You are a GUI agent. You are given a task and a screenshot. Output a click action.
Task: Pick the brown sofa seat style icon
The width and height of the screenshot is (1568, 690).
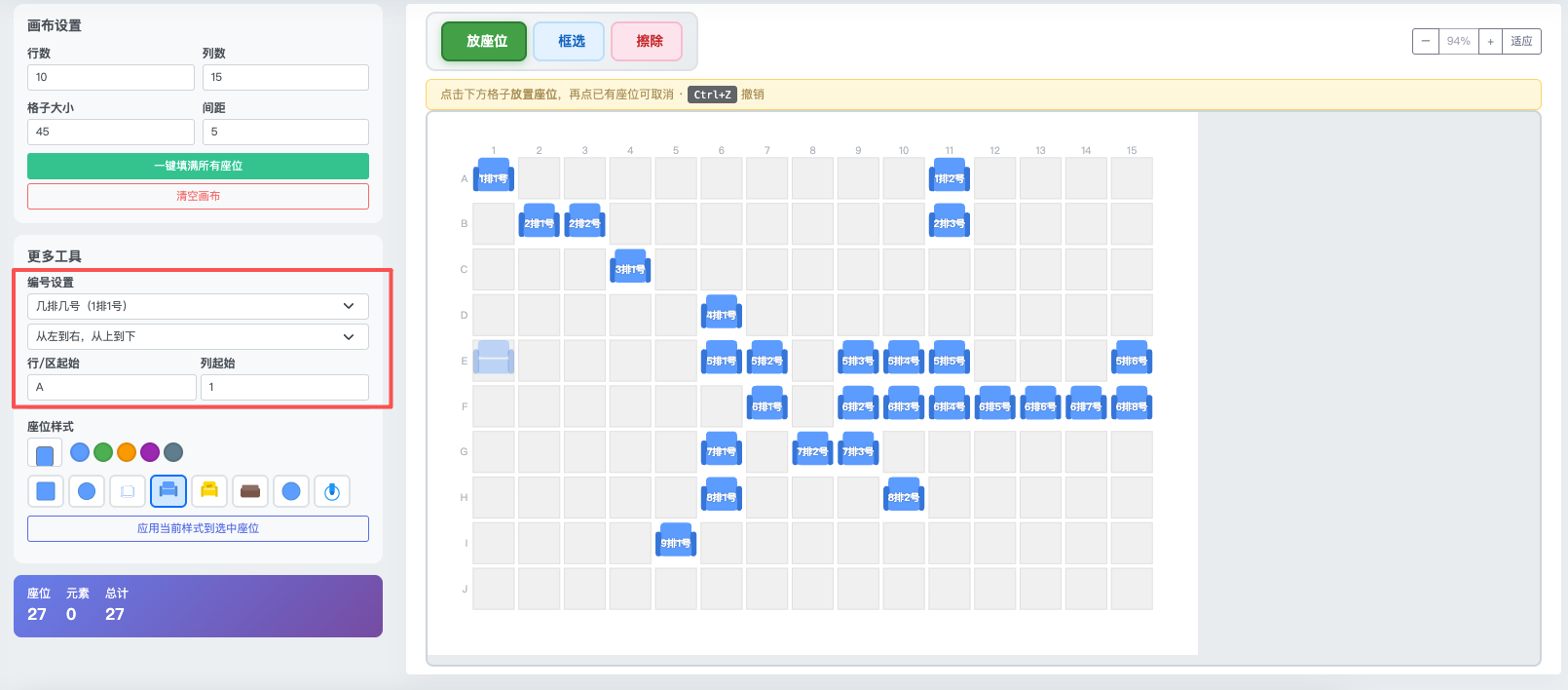click(250, 491)
